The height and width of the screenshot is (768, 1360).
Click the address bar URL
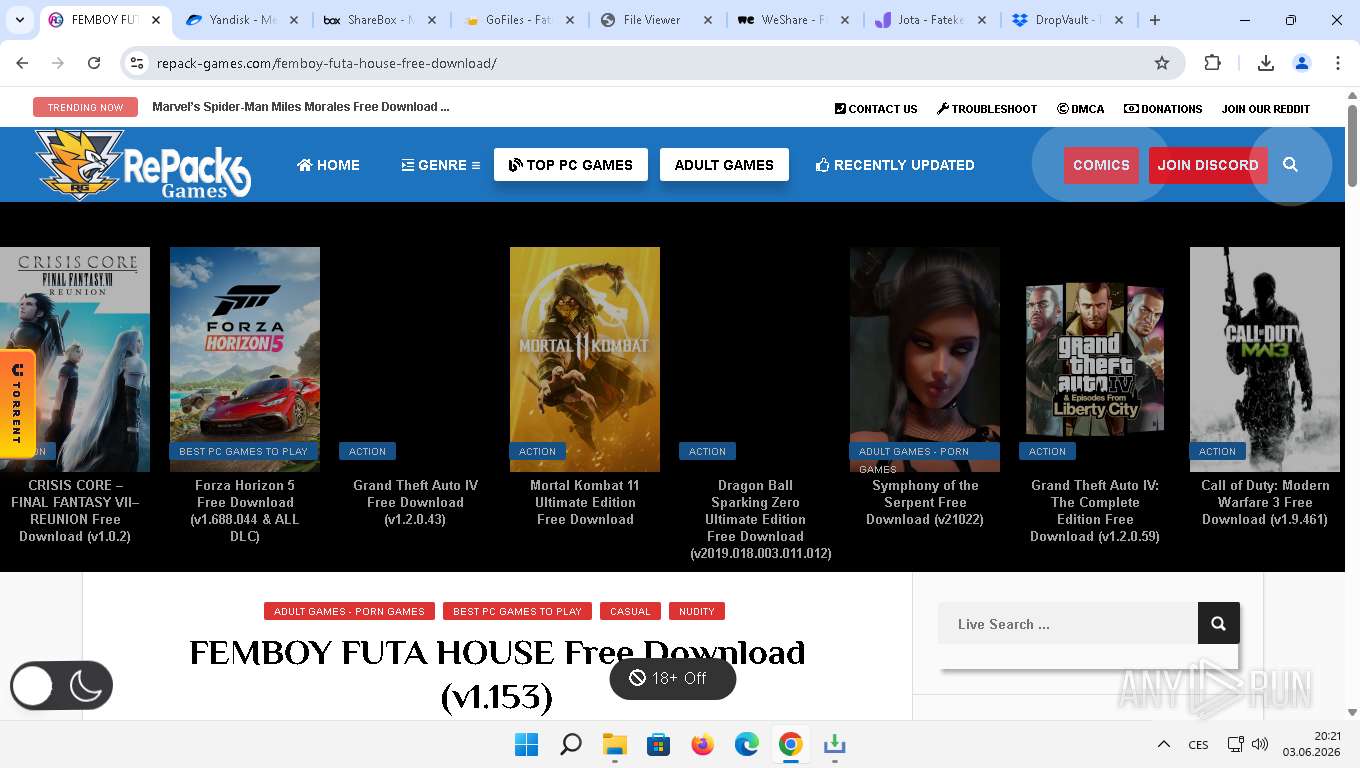[327, 63]
